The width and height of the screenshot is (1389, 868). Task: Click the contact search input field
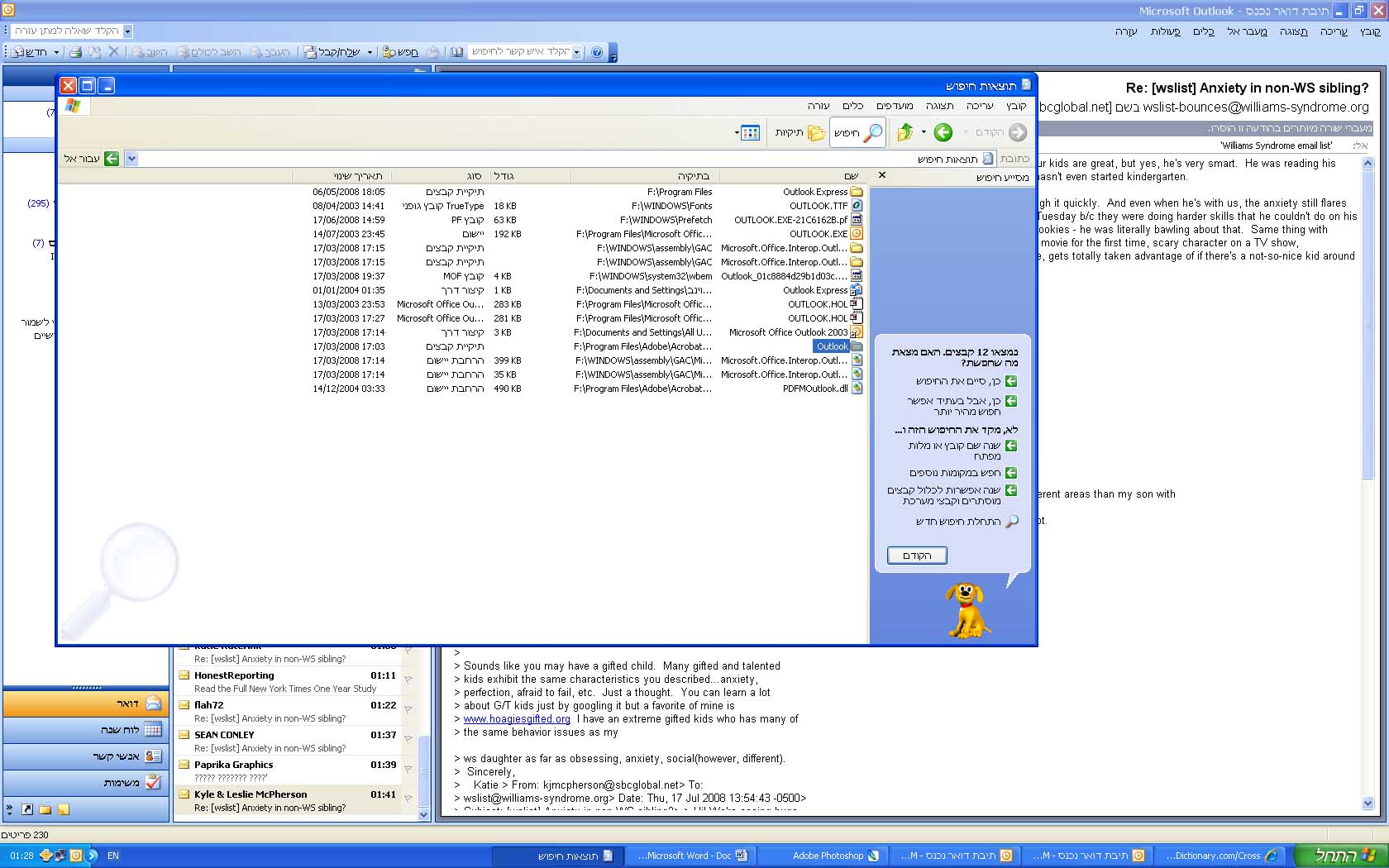(520, 52)
